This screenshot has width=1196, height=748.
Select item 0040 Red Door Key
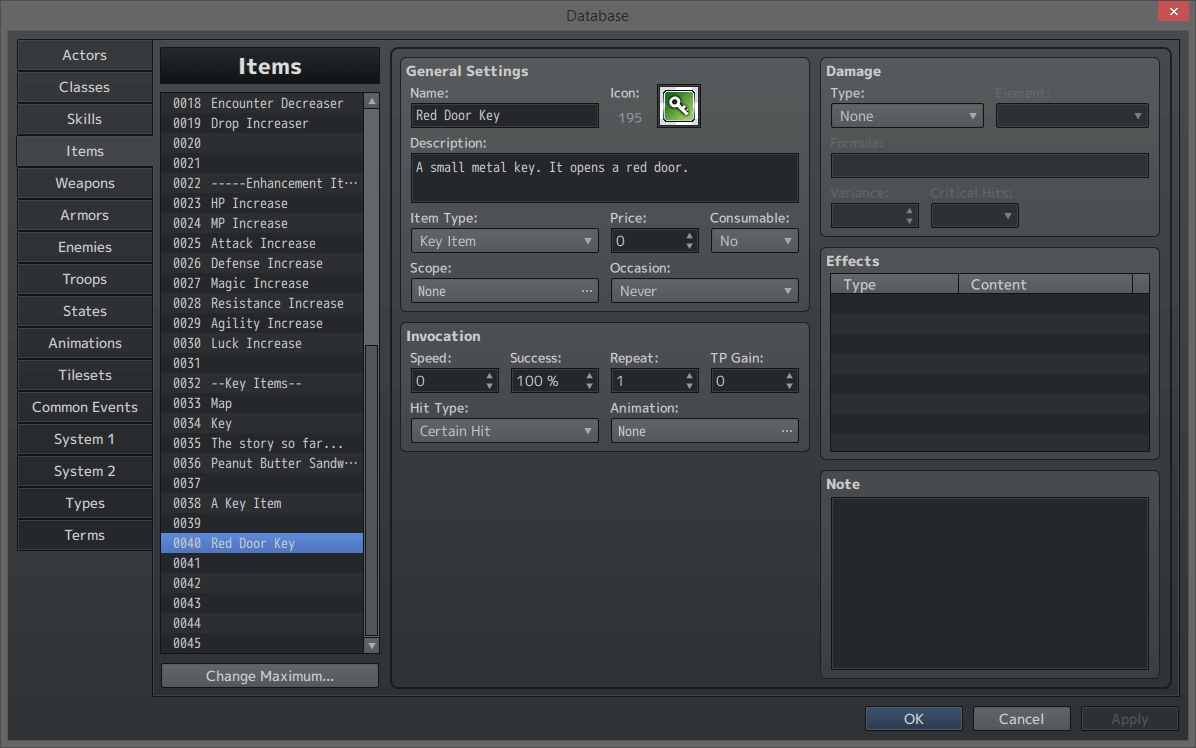[x=262, y=543]
